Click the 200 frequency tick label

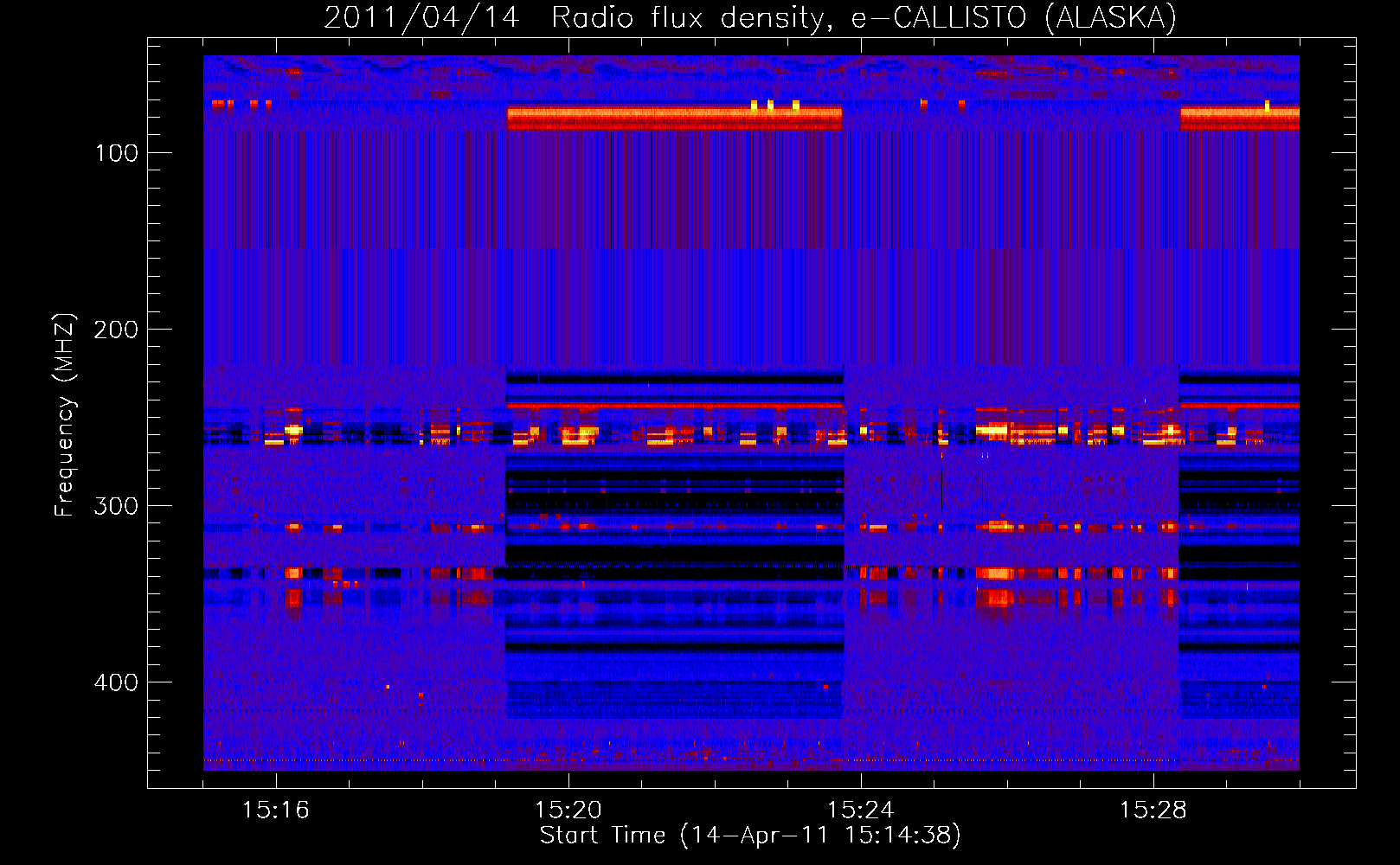pos(117,330)
